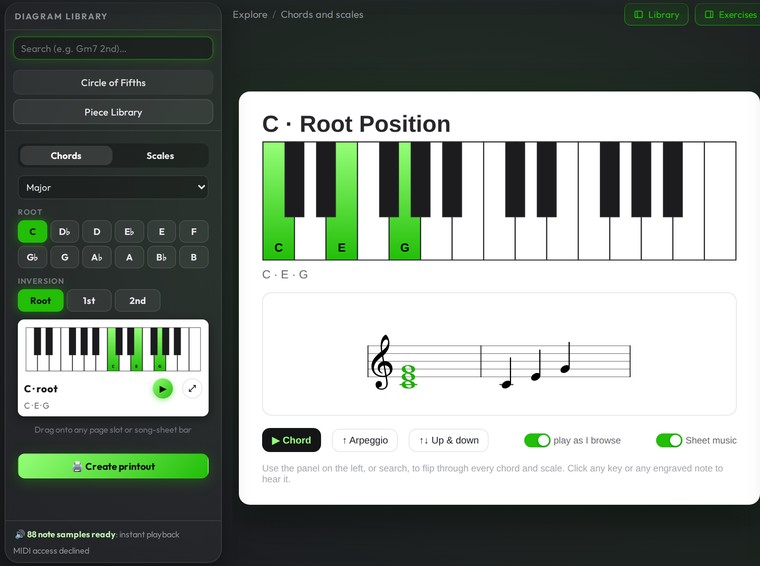The image size is (760, 566).
Task: Click the green E key on the keyboard
Action: 342,233
